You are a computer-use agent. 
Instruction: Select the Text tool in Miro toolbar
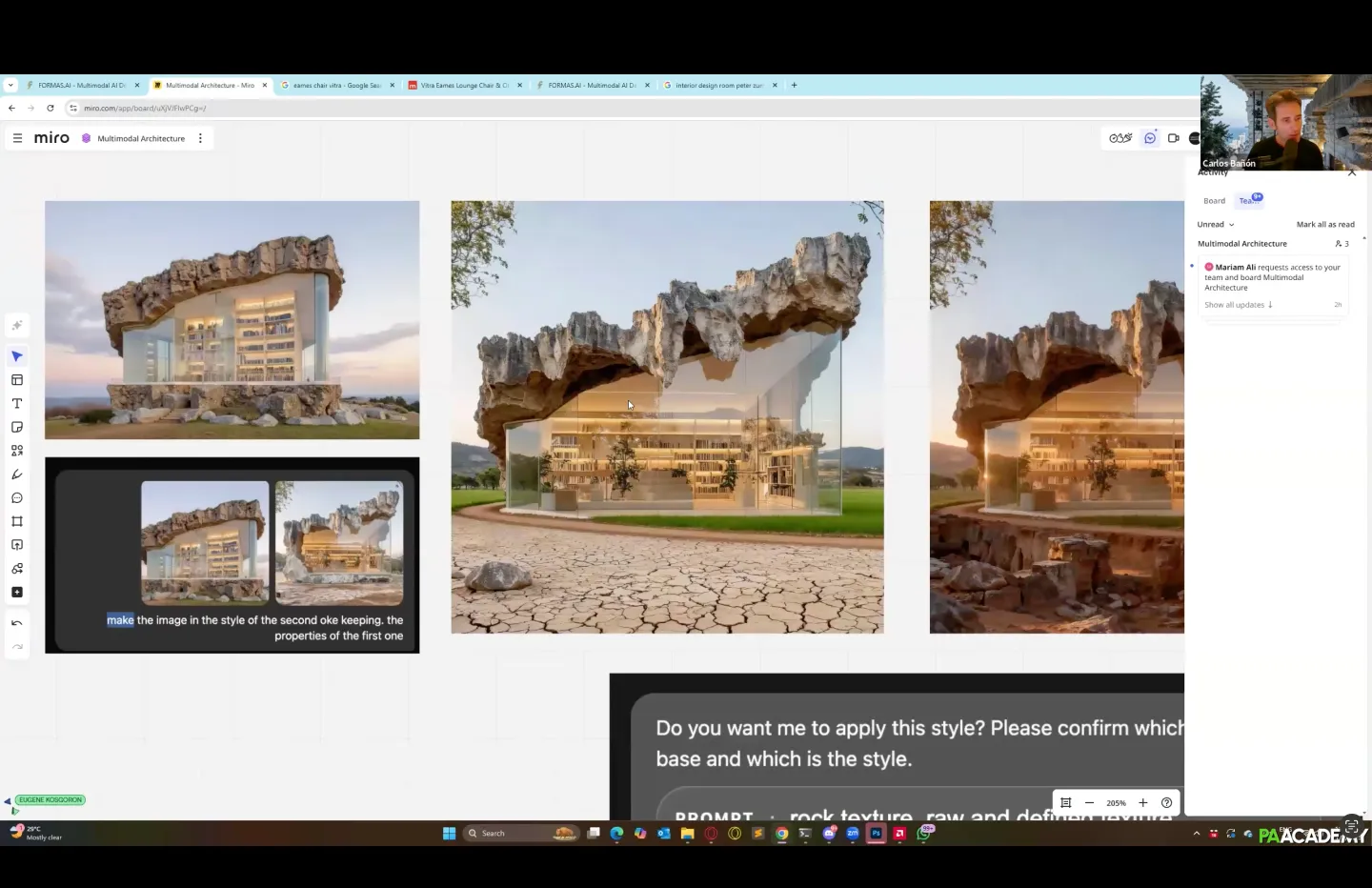pyautogui.click(x=17, y=404)
